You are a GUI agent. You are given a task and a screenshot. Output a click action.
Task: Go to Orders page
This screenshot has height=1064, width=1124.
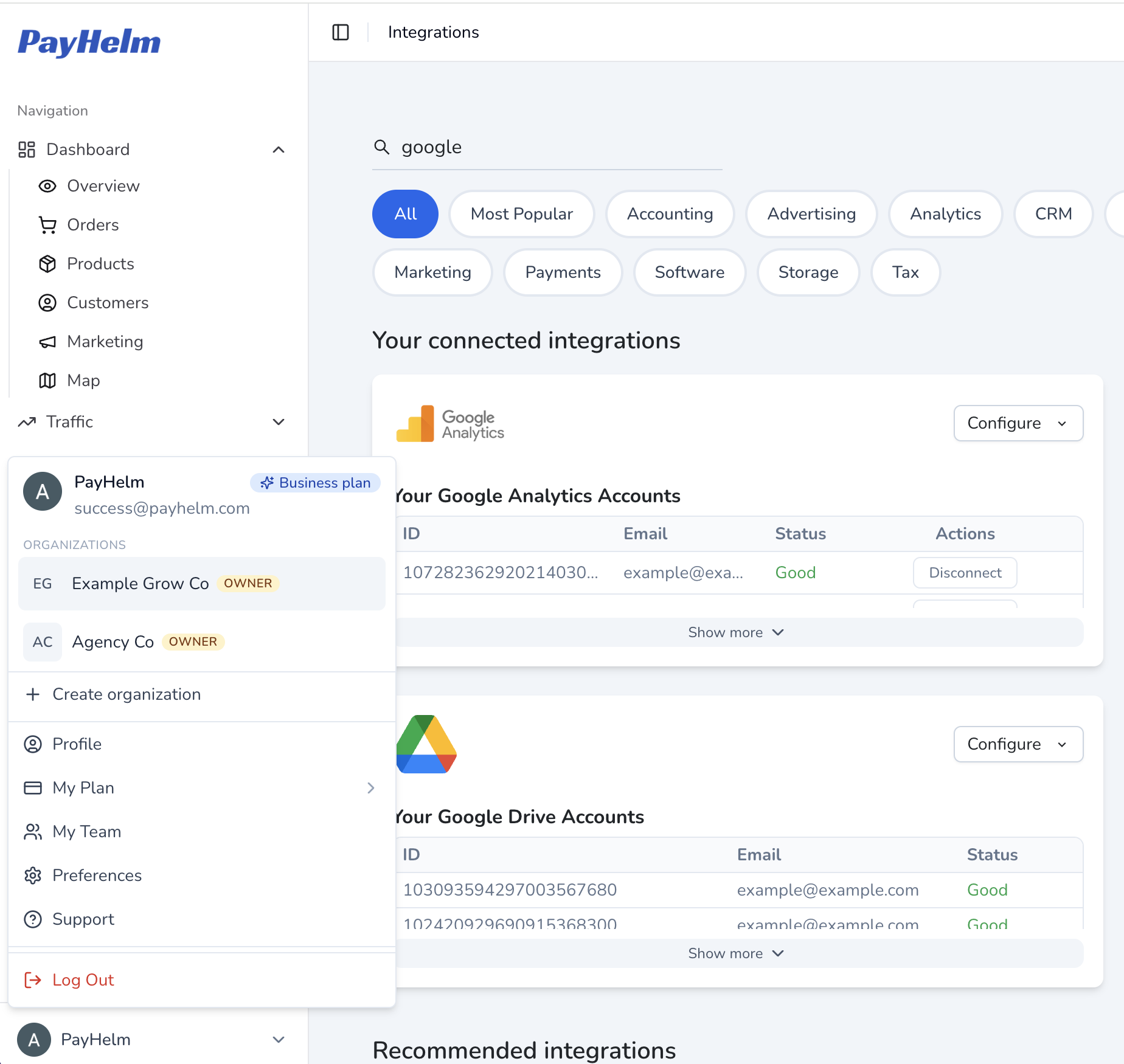click(x=92, y=225)
